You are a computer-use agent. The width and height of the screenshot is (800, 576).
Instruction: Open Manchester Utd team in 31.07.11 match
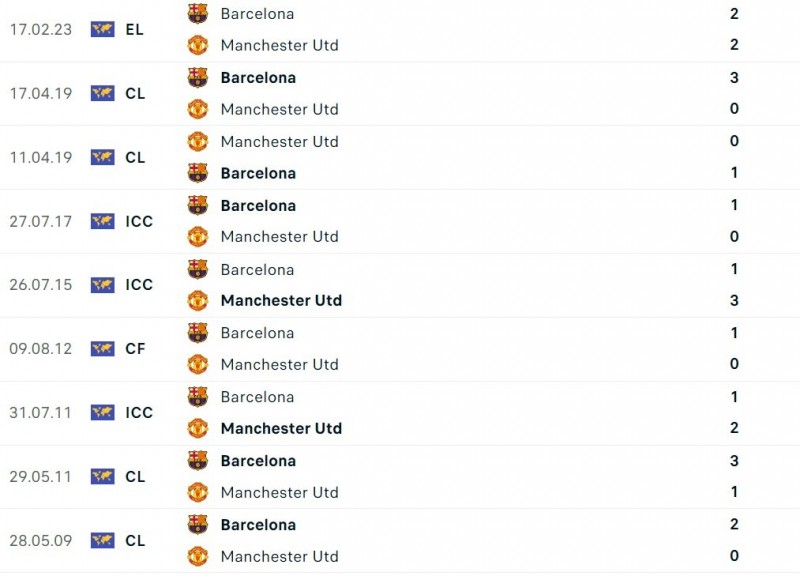pyautogui.click(x=281, y=428)
